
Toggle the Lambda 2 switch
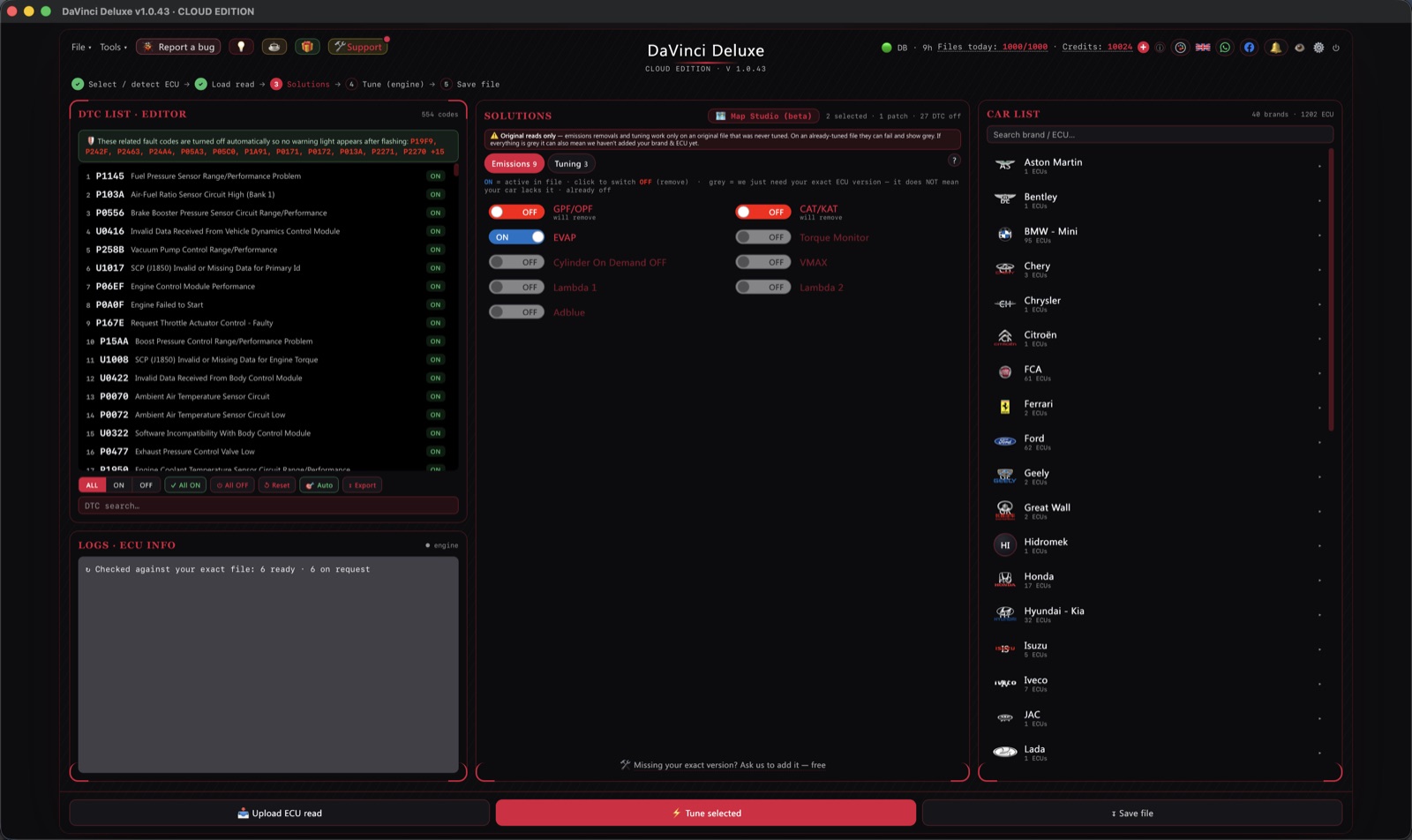point(763,287)
